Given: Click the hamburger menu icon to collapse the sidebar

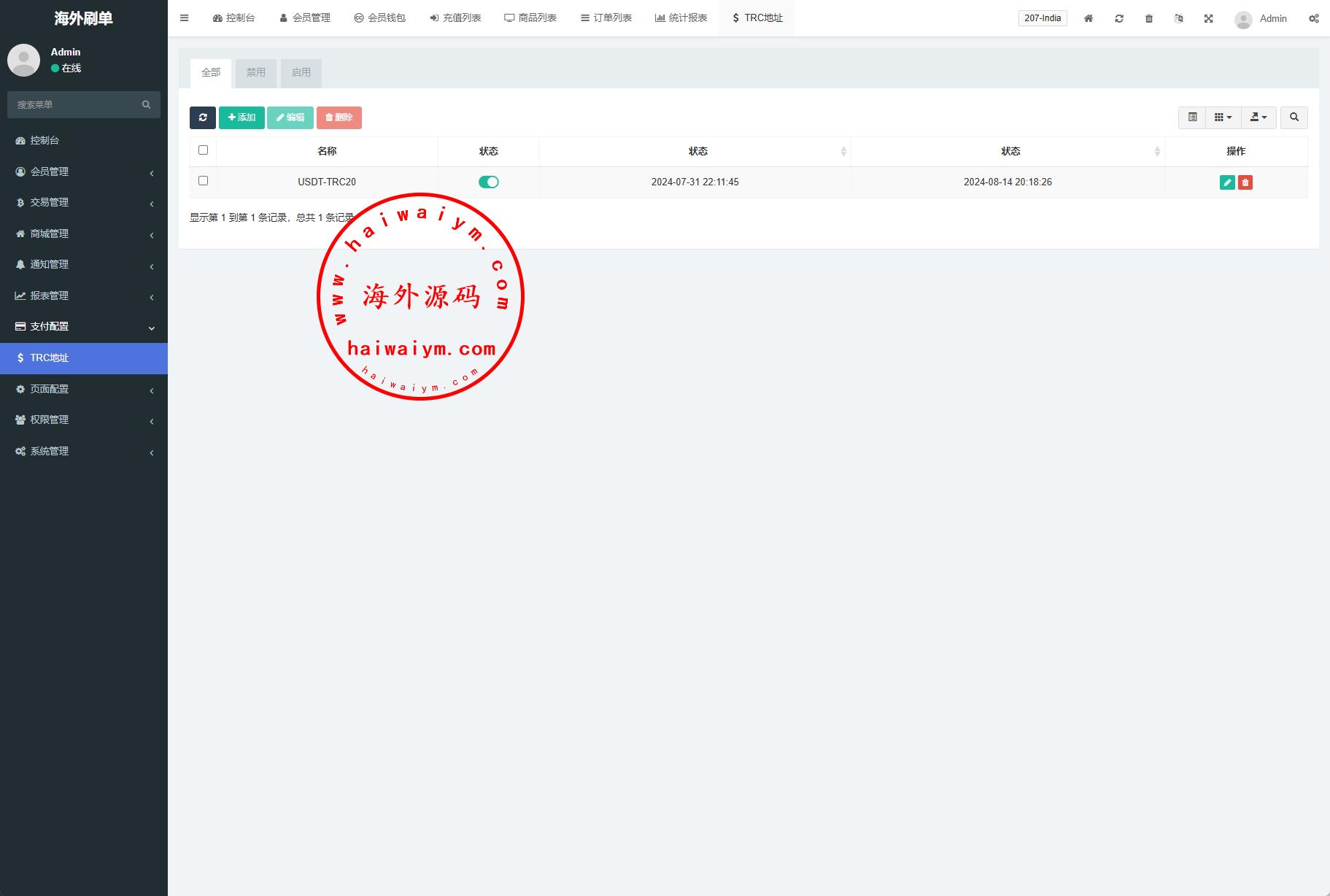Looking at the screenshot, I should (x=185, y=18).
